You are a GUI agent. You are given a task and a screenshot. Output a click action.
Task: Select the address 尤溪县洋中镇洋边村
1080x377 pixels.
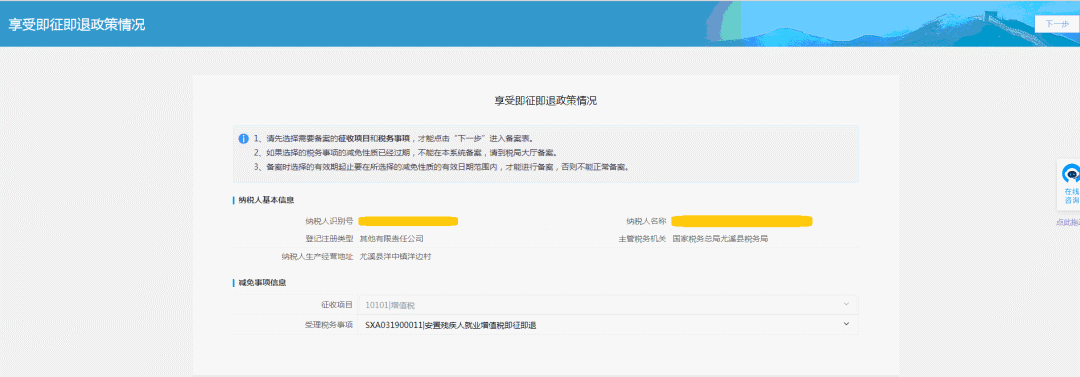tap(395, 256)
